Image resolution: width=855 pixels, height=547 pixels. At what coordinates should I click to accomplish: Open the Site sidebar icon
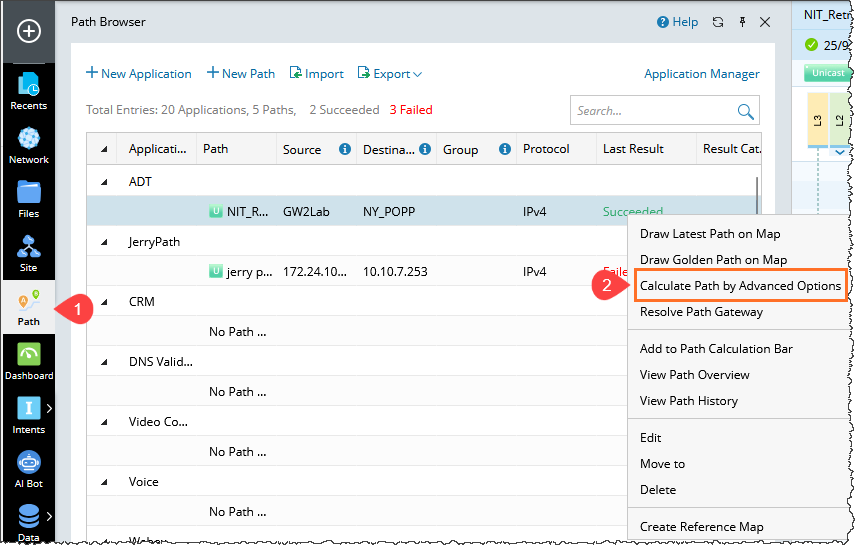28,253
